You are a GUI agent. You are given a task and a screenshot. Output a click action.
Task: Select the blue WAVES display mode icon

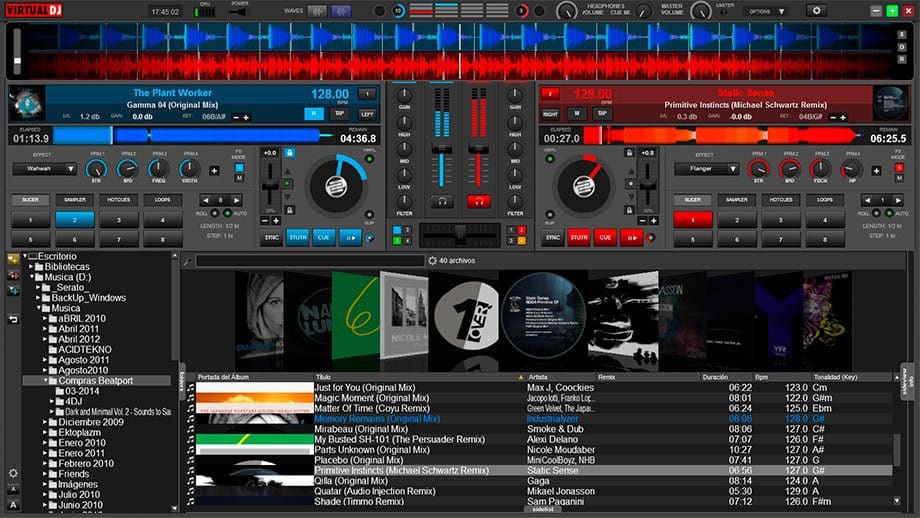click(341, 11)
